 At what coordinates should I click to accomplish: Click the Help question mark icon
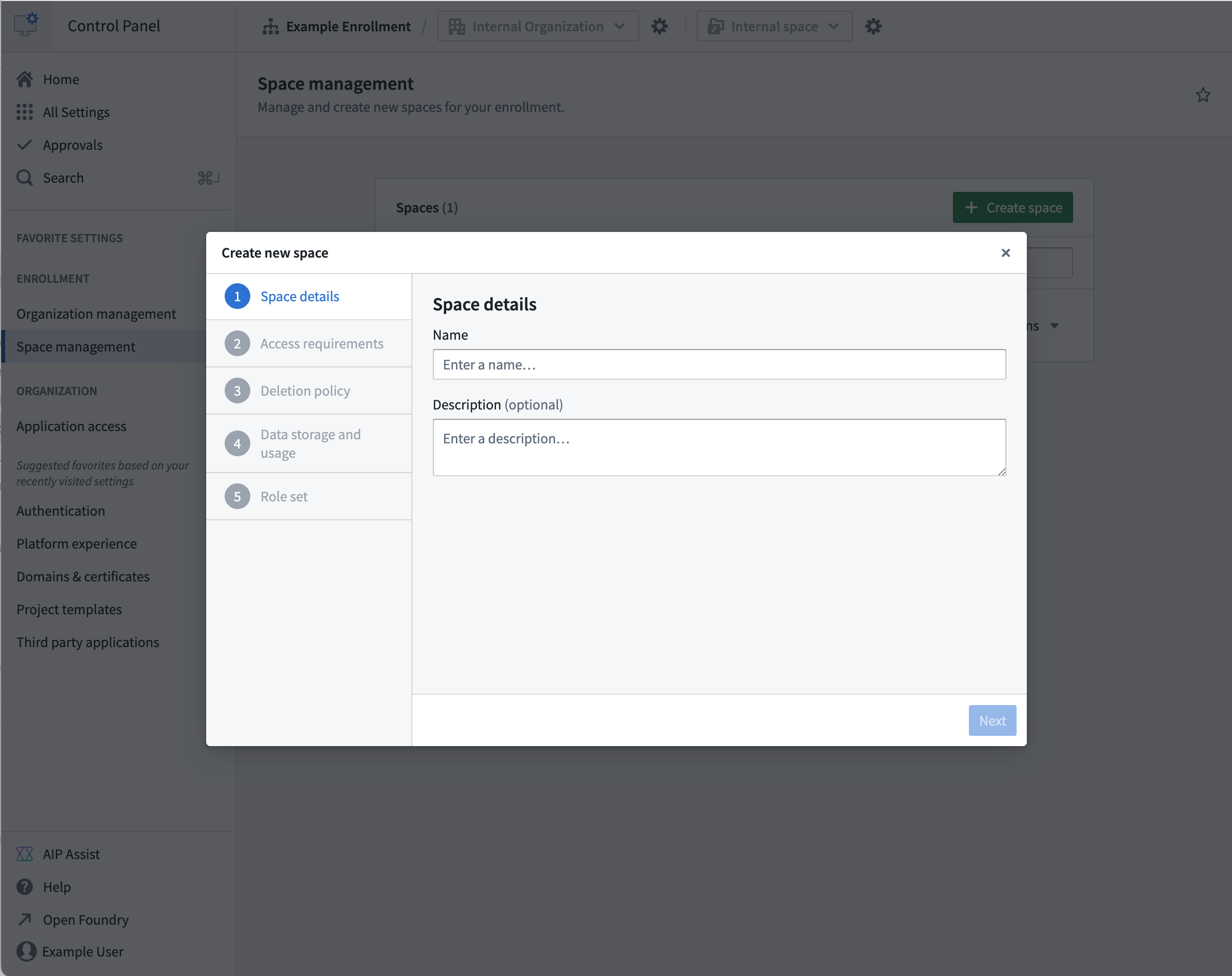[x=25, y=887]
